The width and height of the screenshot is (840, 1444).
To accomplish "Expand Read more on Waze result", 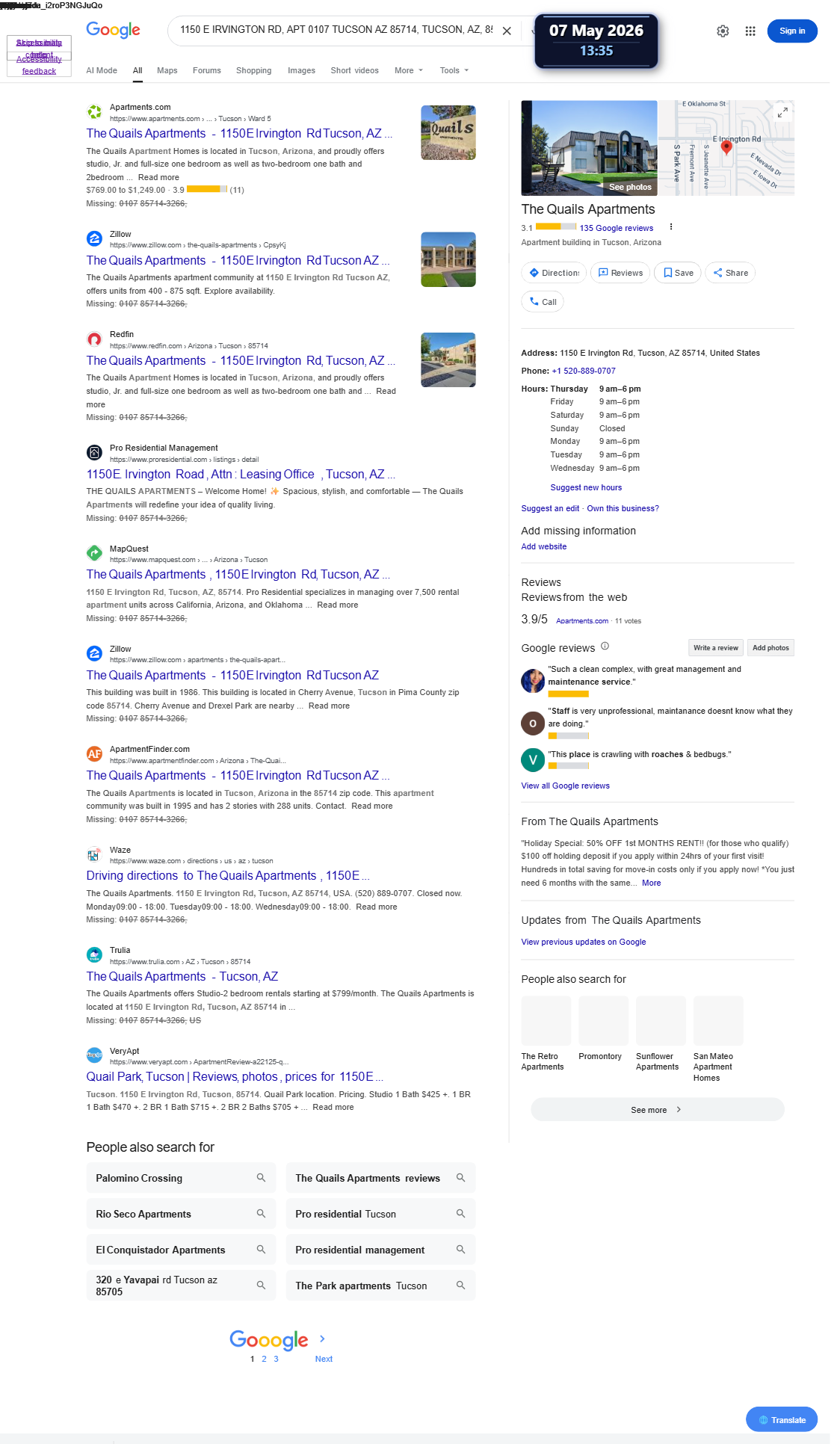I will 377,907.
